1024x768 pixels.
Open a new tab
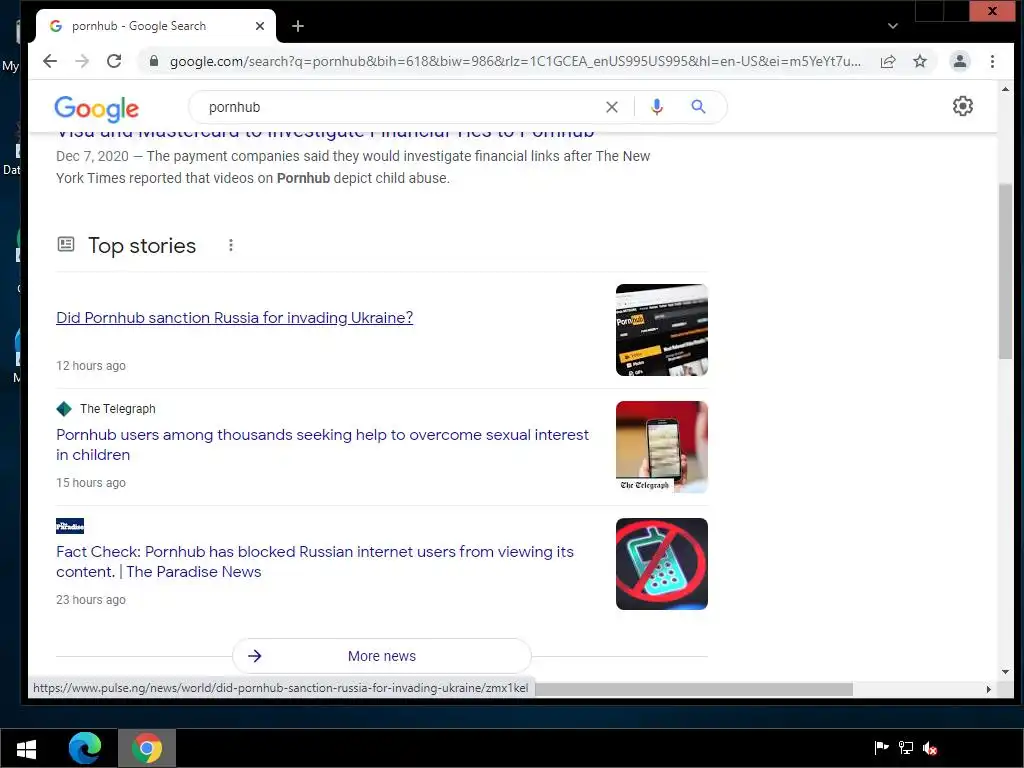(298, 26)
